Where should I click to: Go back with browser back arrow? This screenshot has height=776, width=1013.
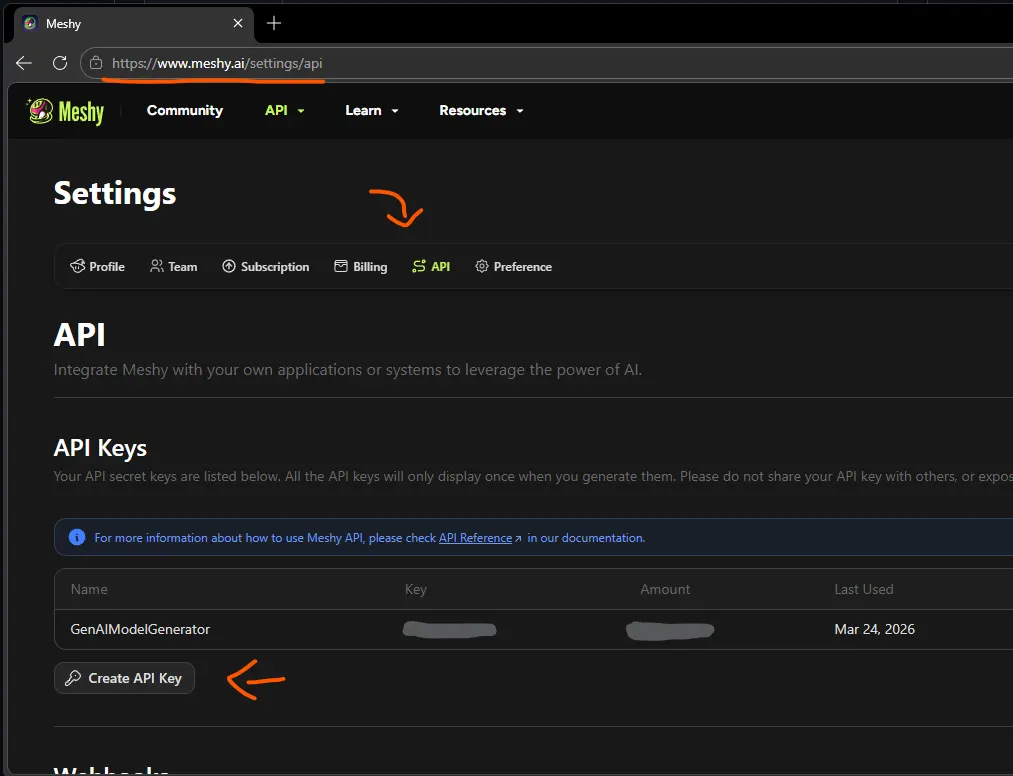tap(24, 63)
